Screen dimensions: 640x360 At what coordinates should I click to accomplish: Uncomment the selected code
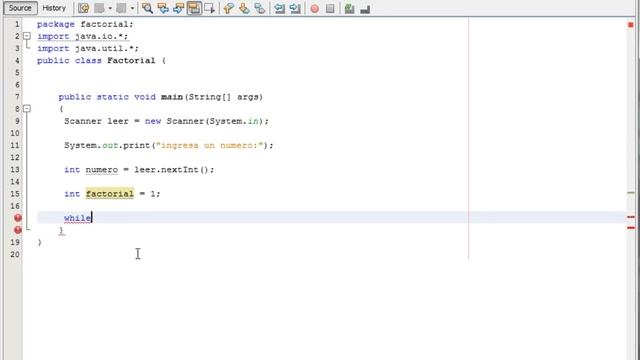point(365,8)
